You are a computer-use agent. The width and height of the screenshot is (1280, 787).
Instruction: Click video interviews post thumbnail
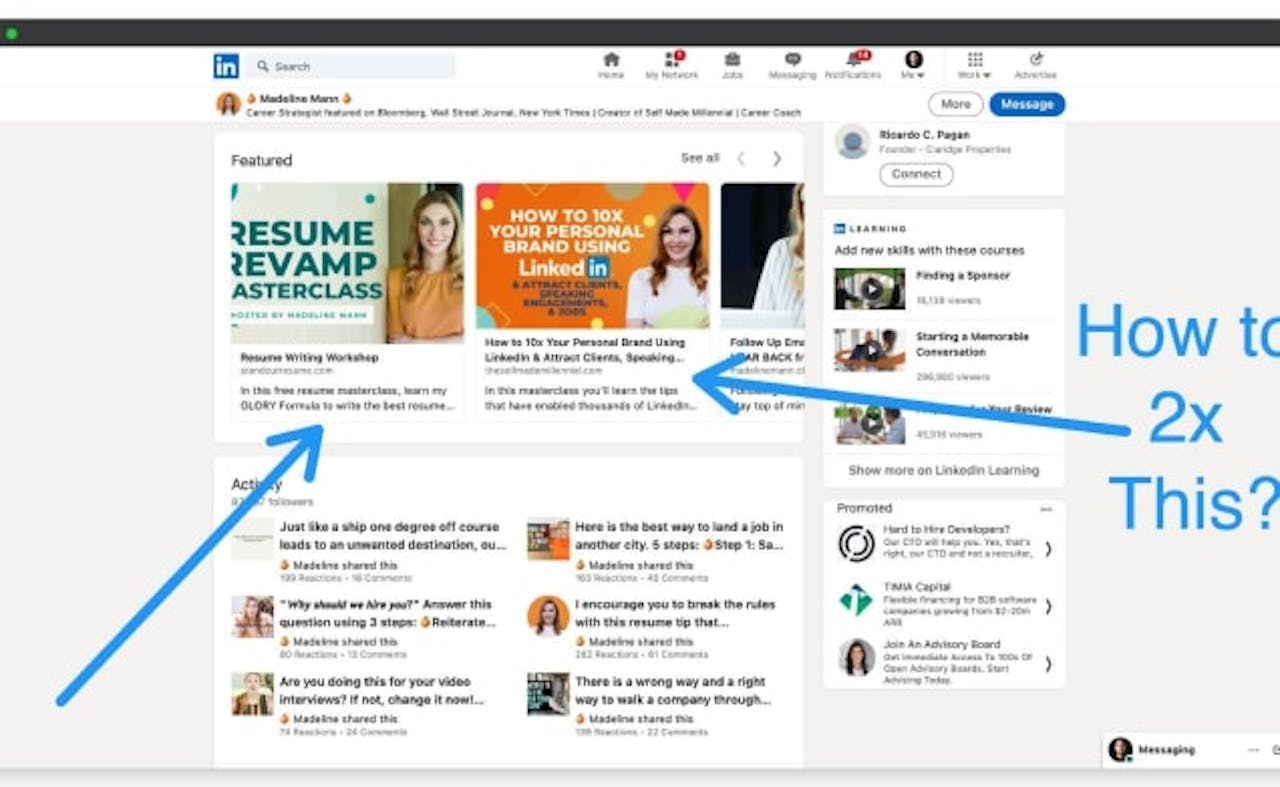coord(252,693)
